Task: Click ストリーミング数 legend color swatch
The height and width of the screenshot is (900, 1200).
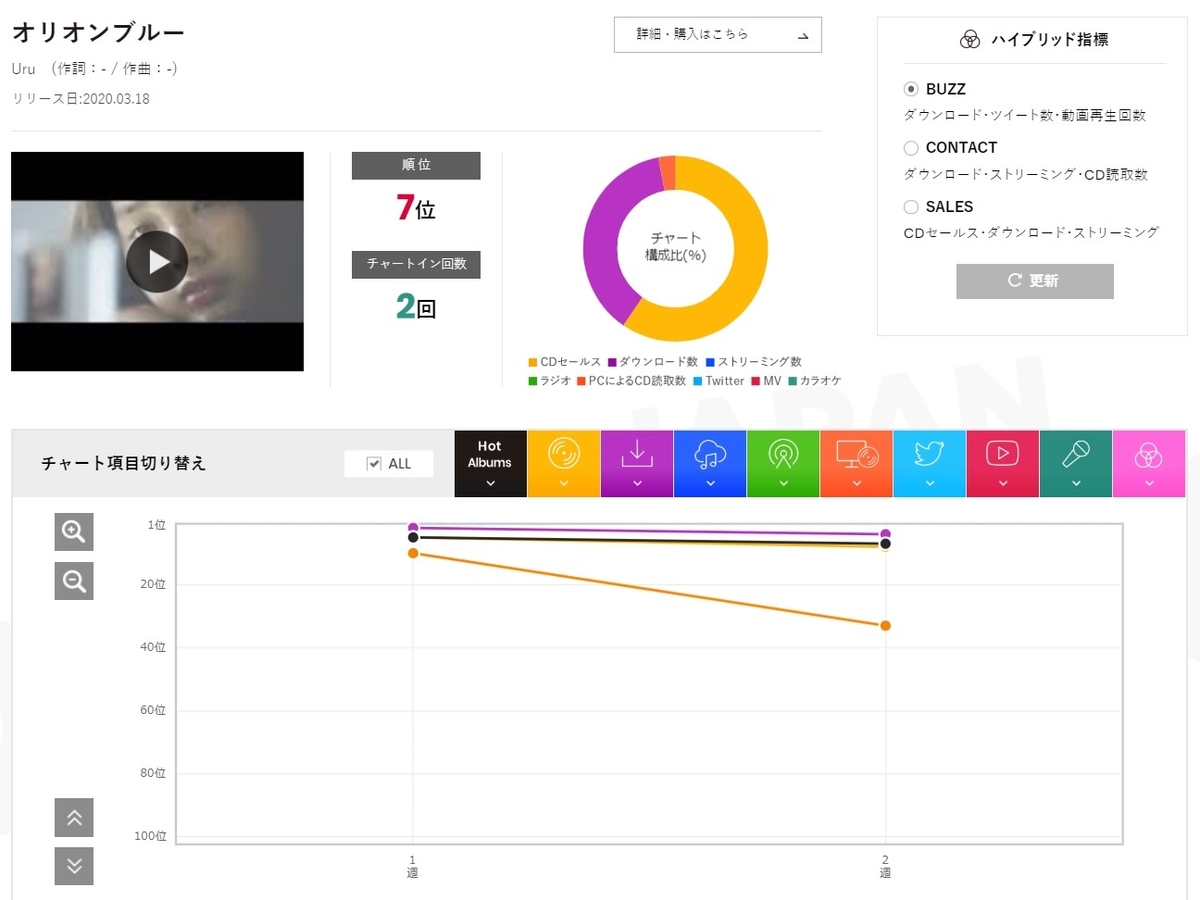Action: [x=709, y=362]
